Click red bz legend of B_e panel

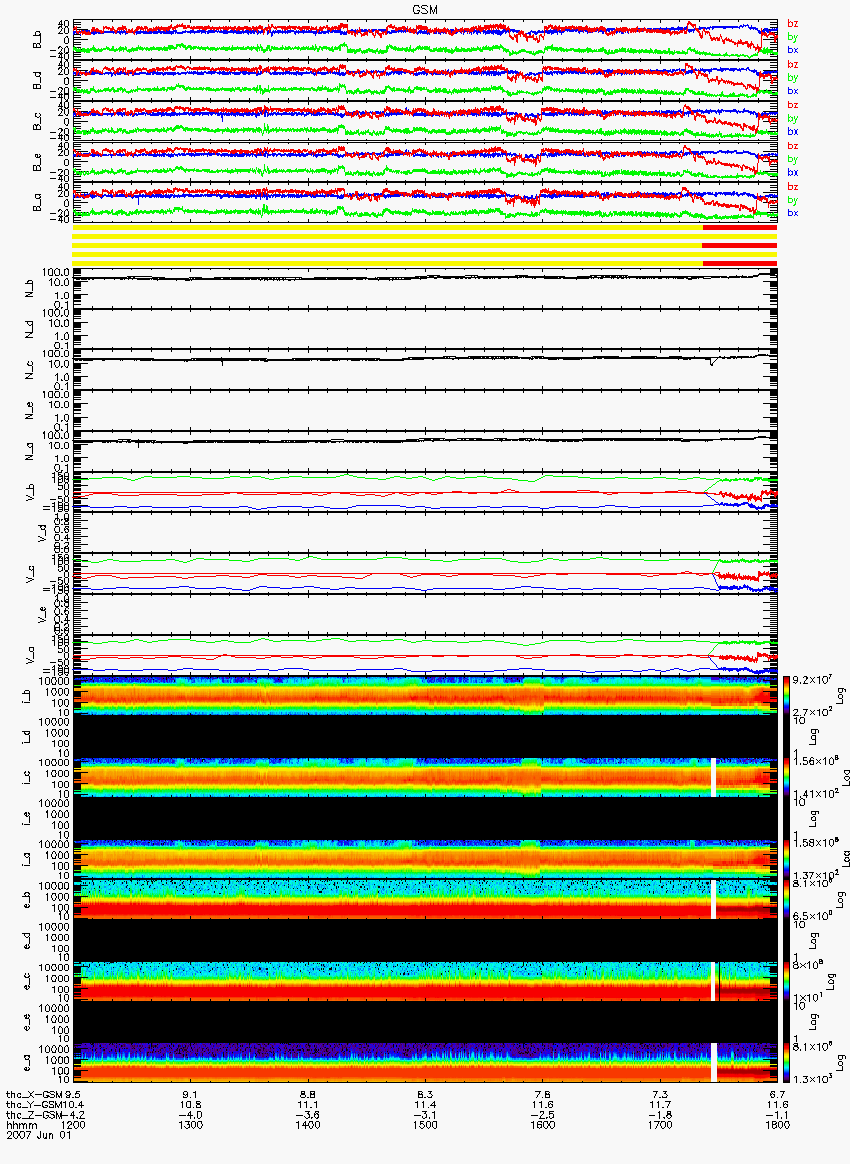click(792, 146)
